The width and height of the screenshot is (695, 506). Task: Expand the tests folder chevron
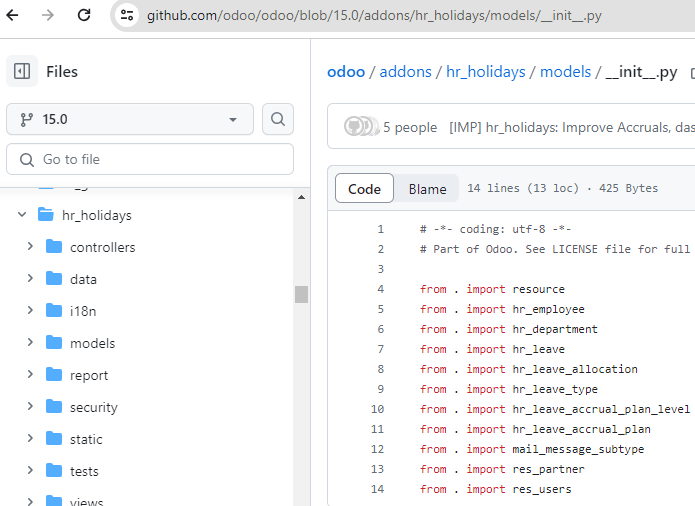(30, 470)
